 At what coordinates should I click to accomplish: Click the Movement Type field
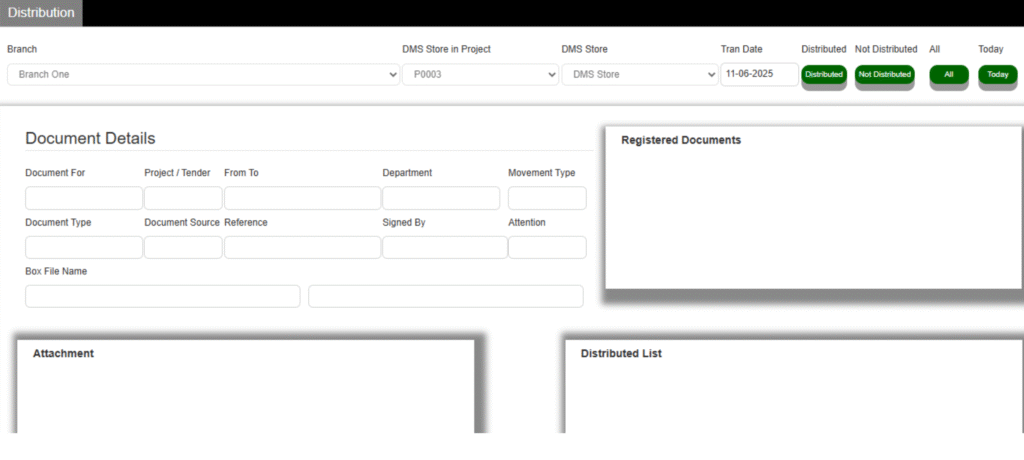click(x=547, y=198)
